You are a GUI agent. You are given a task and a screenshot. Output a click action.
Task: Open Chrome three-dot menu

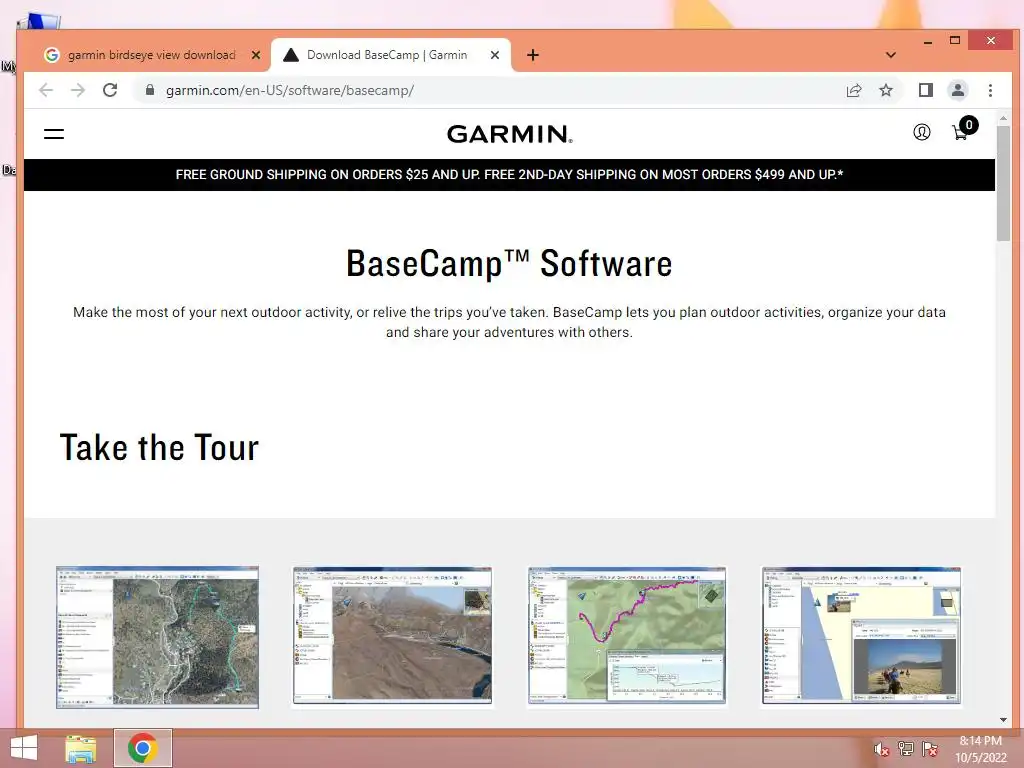pyautogui.click(x=990, y=90)
